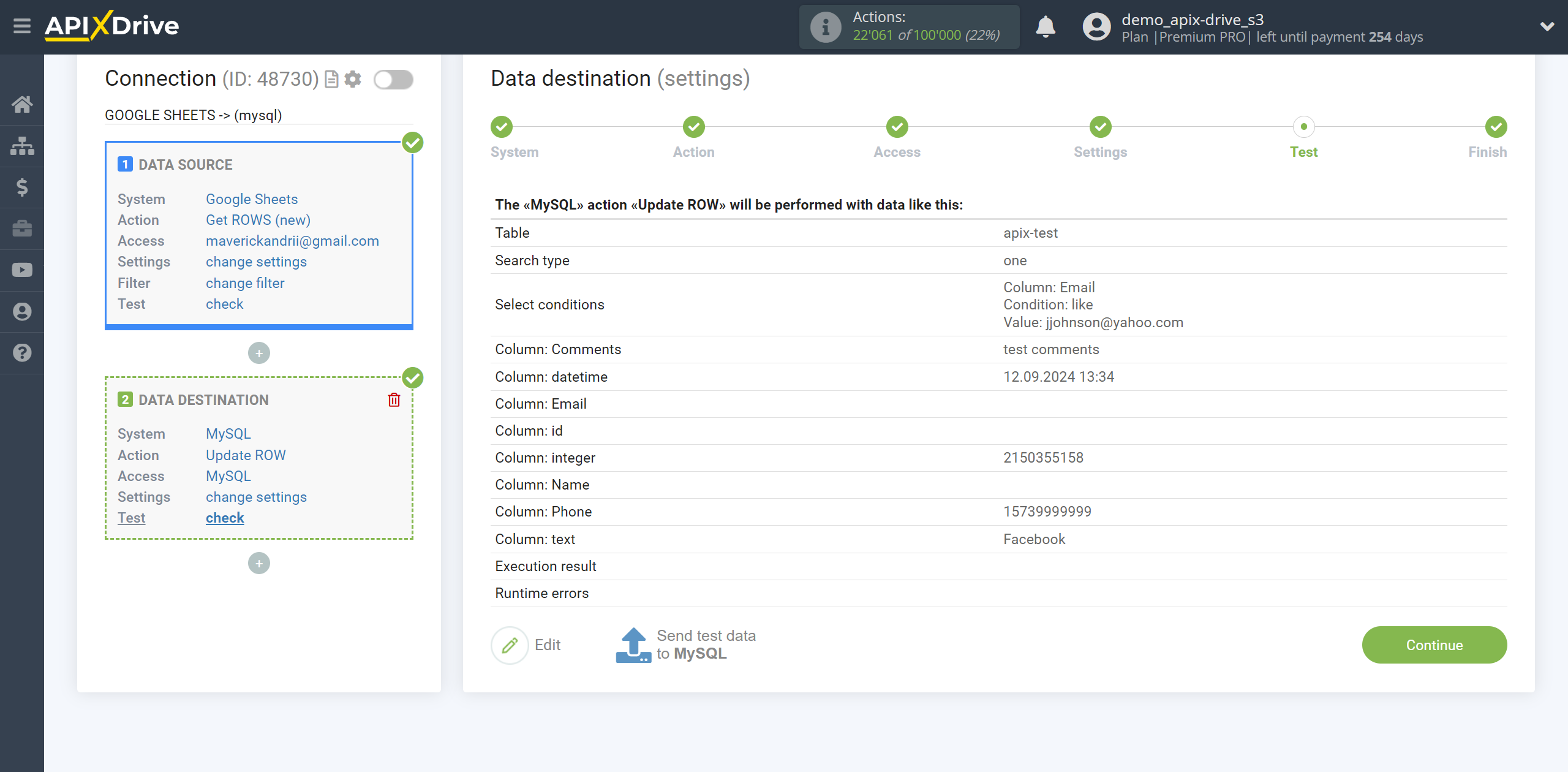Toggle the connection enable/disable switch
This screenshot has width=1568, height=772.
tap(394, 79)
